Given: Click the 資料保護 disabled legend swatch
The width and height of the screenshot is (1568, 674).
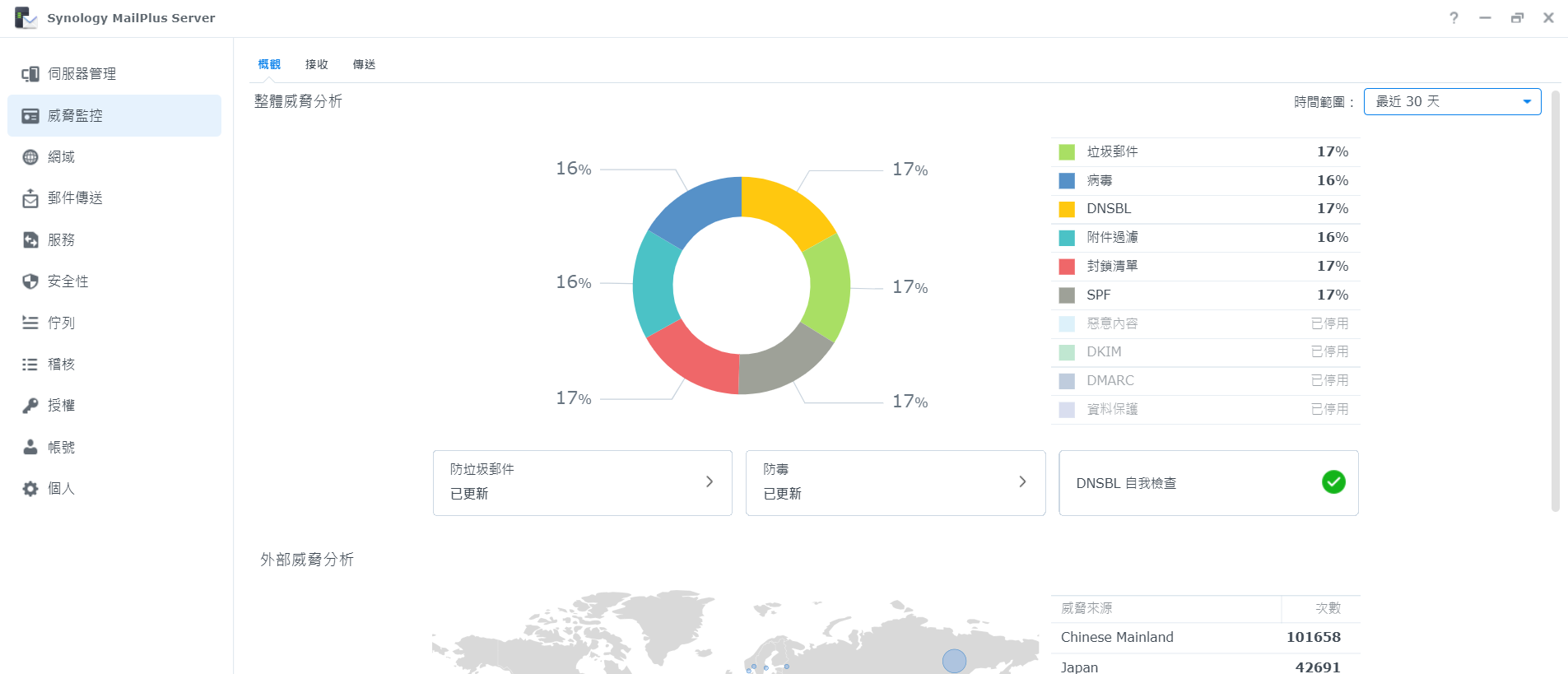Looking at the screenshot, I should (1067, 410).
